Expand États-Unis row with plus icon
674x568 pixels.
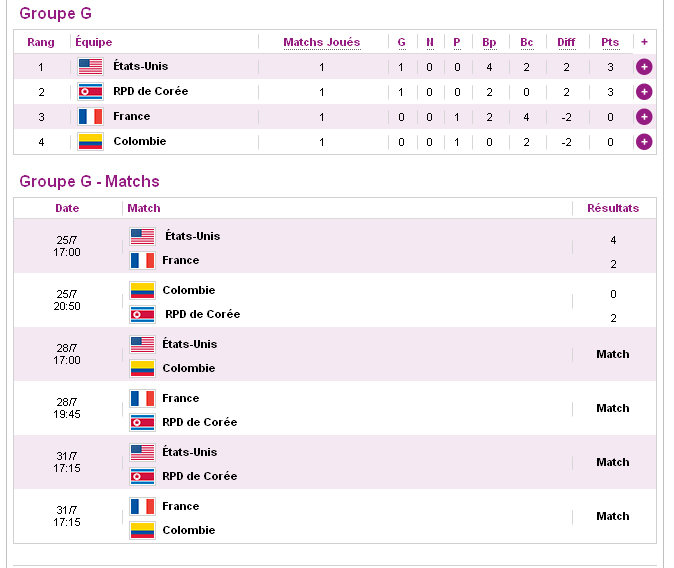pos(644,67)
